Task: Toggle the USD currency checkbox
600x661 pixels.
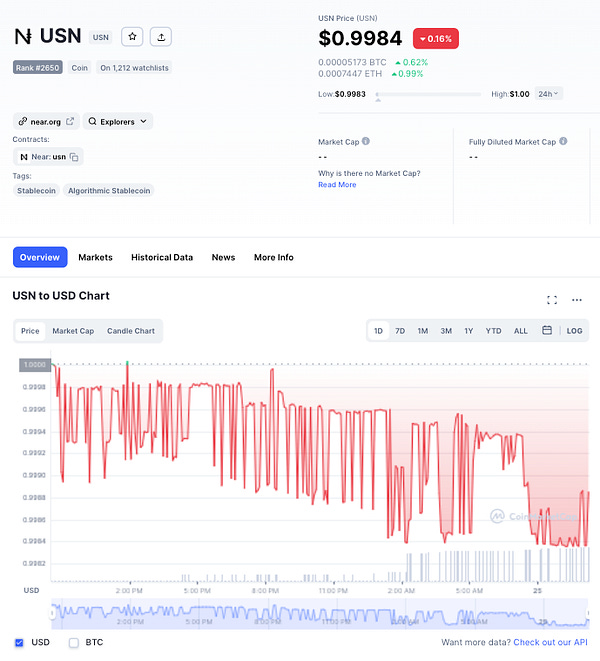Action: tap(19, 642)
